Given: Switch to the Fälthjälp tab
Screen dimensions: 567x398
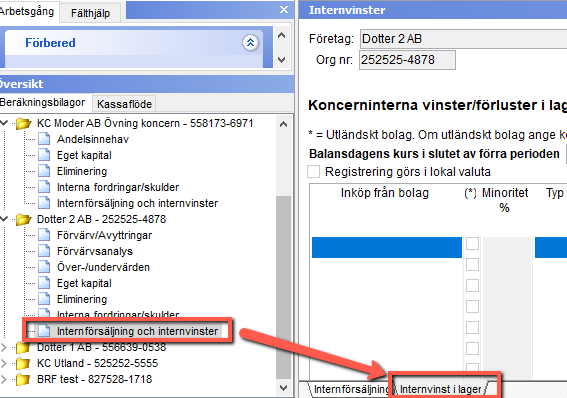Looking at the screenshot, I should 90,13.
